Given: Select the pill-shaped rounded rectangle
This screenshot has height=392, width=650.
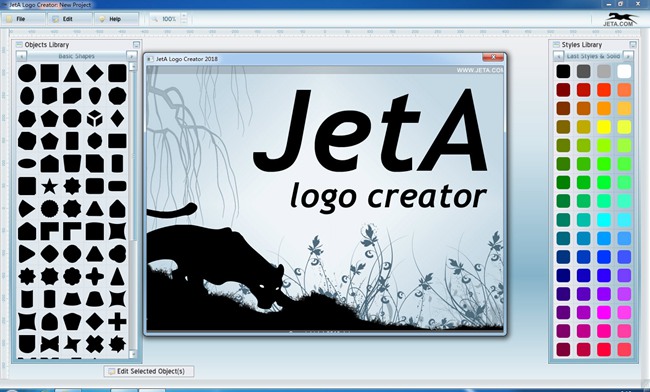Looking at the screenshot, I should [x=117, y=186].
